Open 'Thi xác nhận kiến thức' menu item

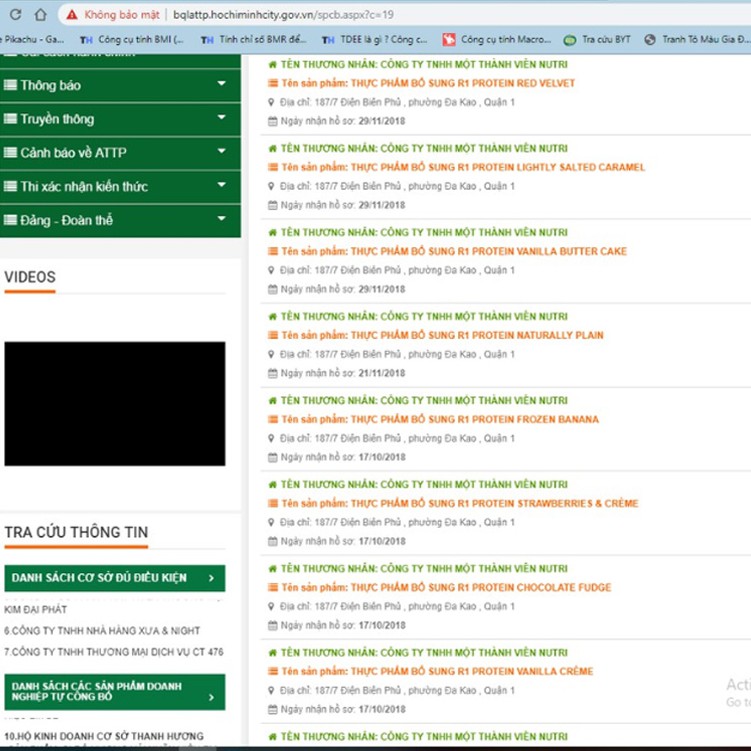pyautogui.click(x=84, y=187)
